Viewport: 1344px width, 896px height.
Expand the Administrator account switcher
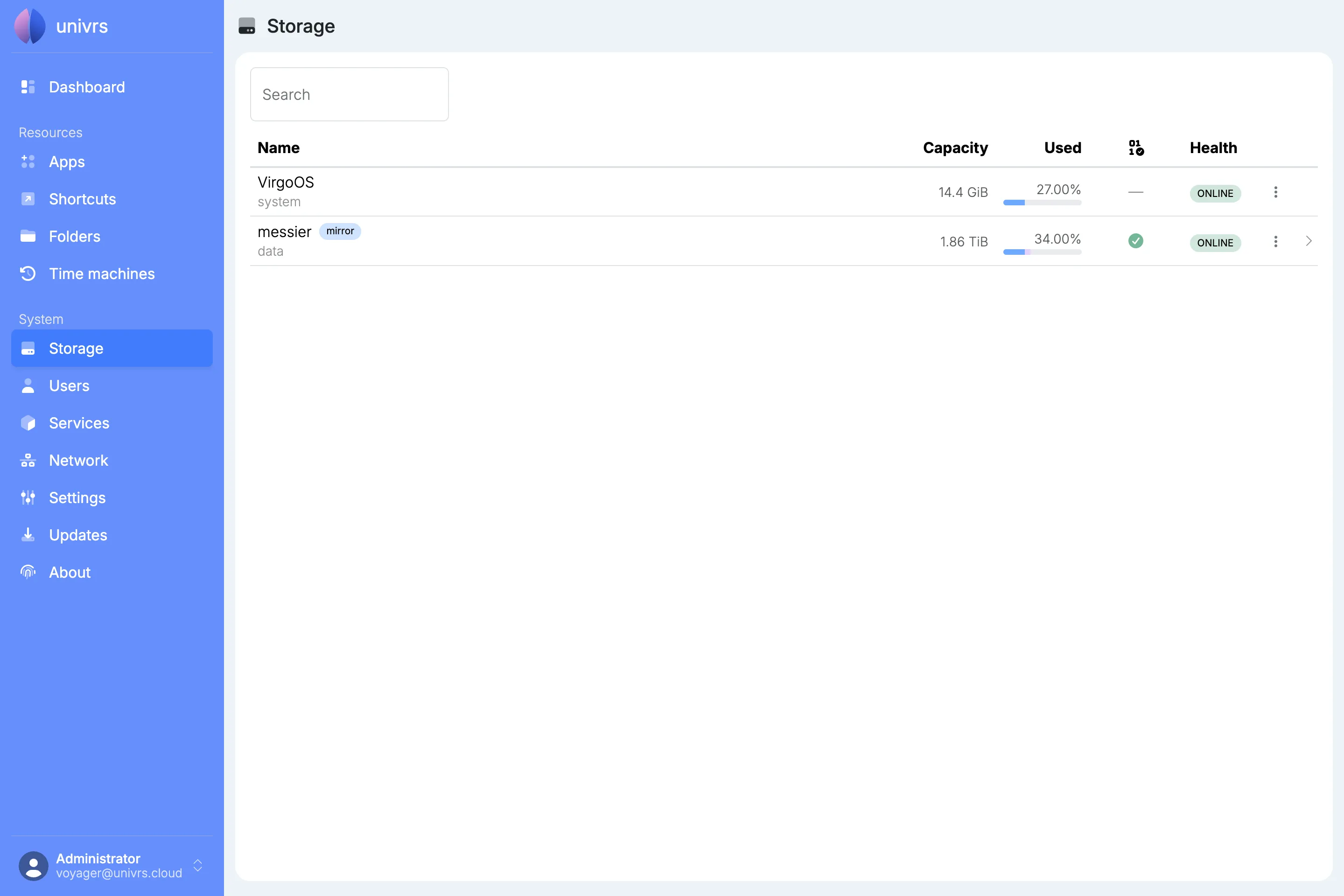[198, 866]
